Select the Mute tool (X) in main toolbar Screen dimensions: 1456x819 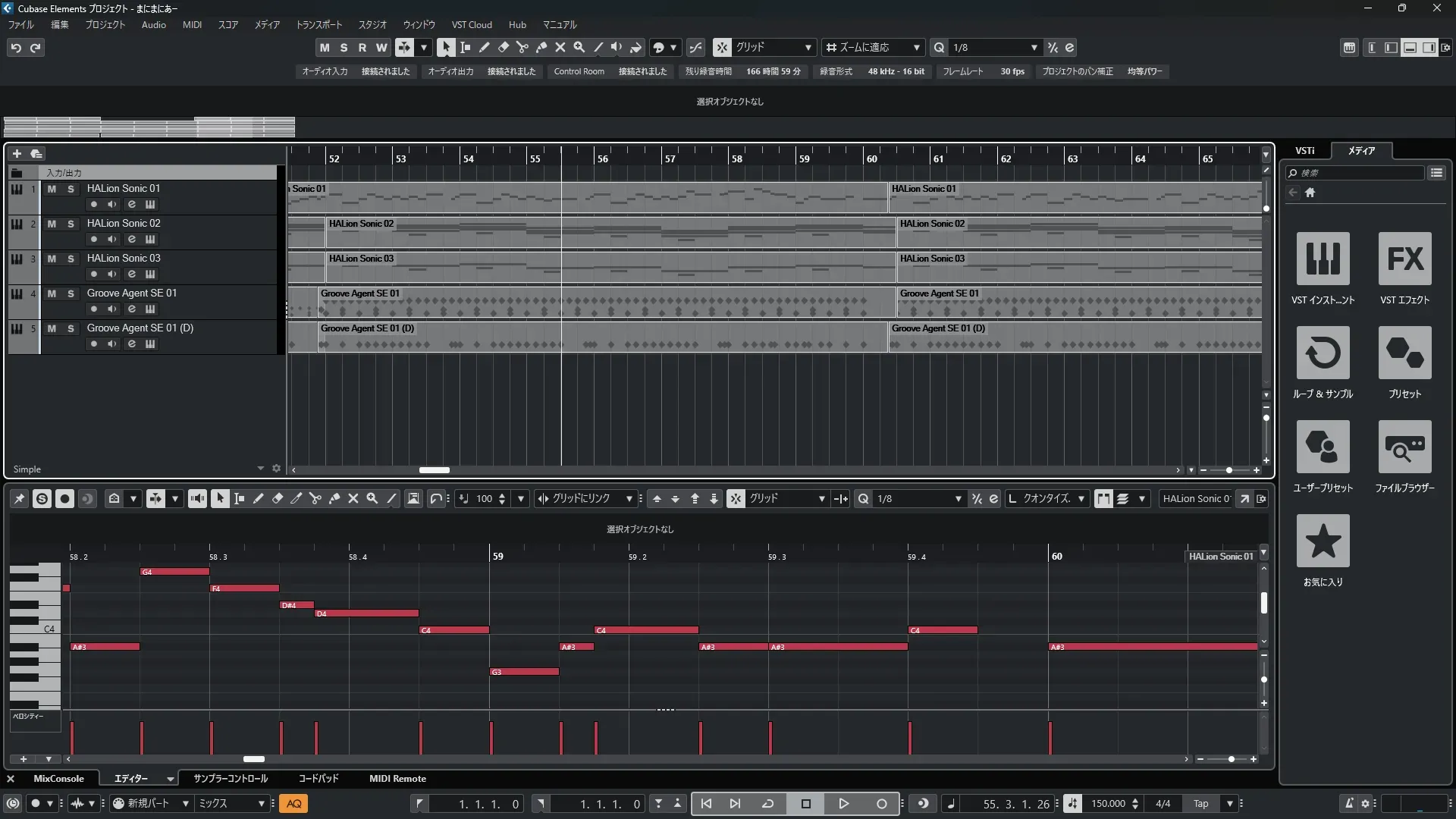tap(560, 47)
